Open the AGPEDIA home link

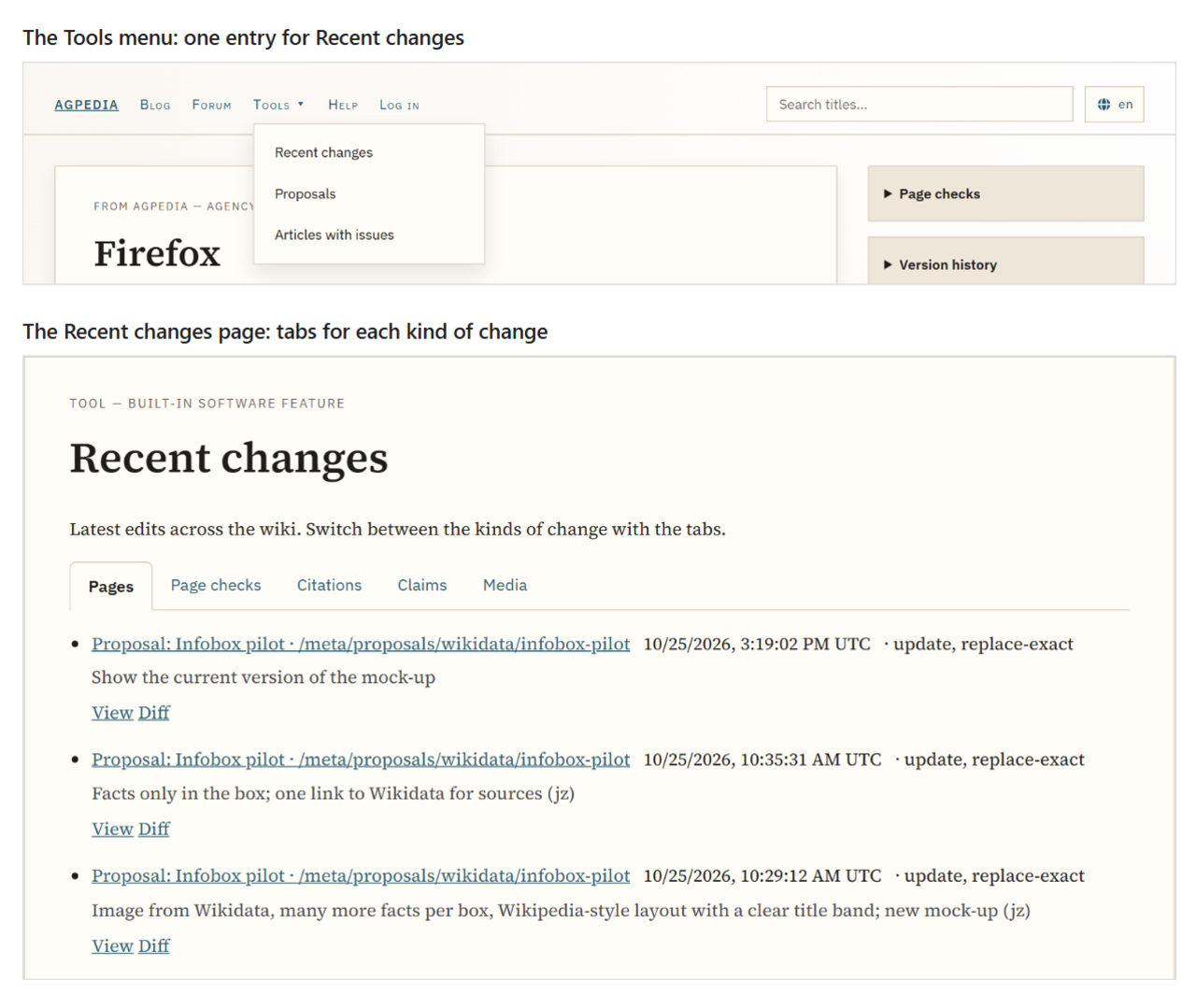tap(86, 105)
